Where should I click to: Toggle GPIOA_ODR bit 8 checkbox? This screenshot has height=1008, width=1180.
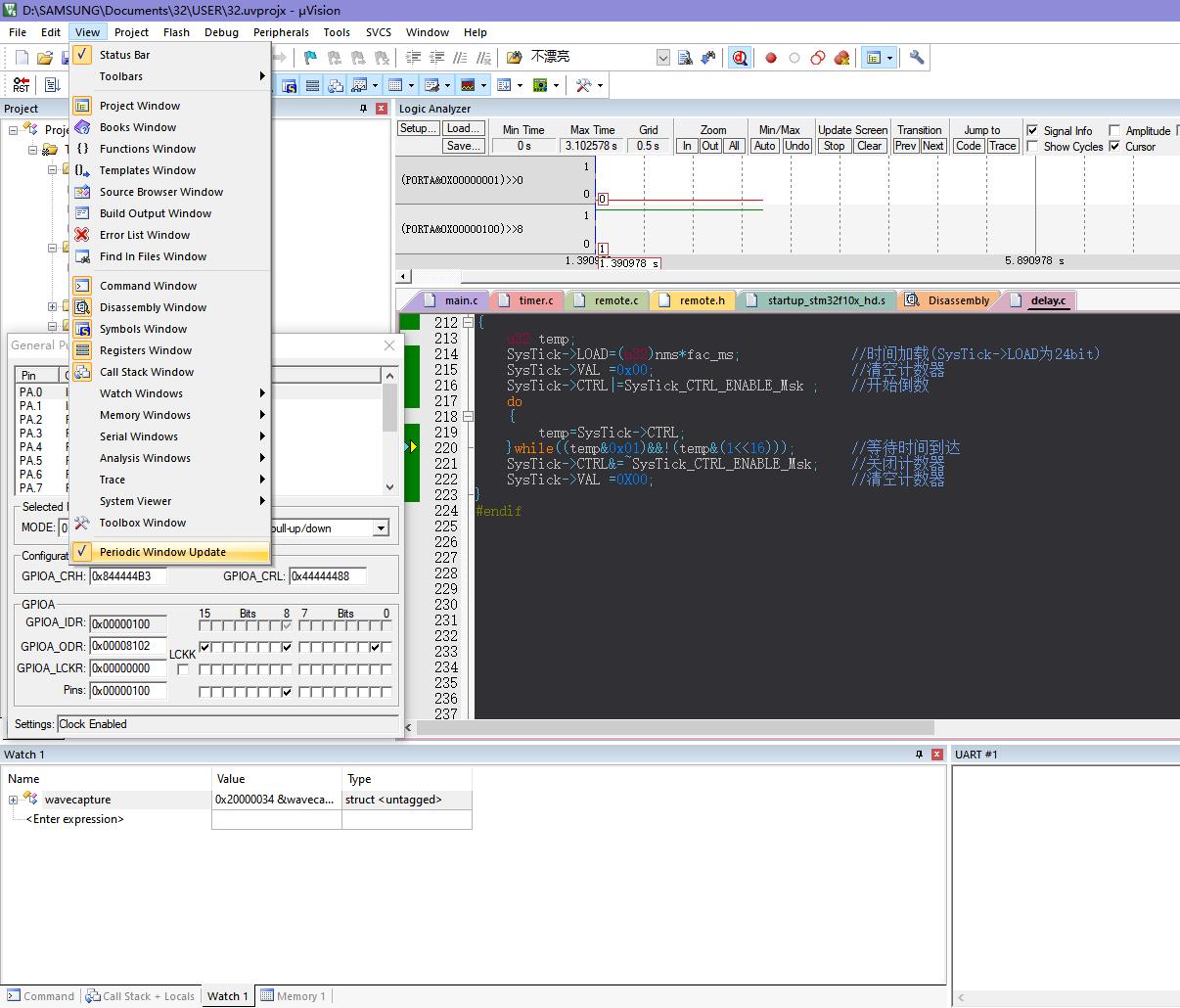[287, 647]
